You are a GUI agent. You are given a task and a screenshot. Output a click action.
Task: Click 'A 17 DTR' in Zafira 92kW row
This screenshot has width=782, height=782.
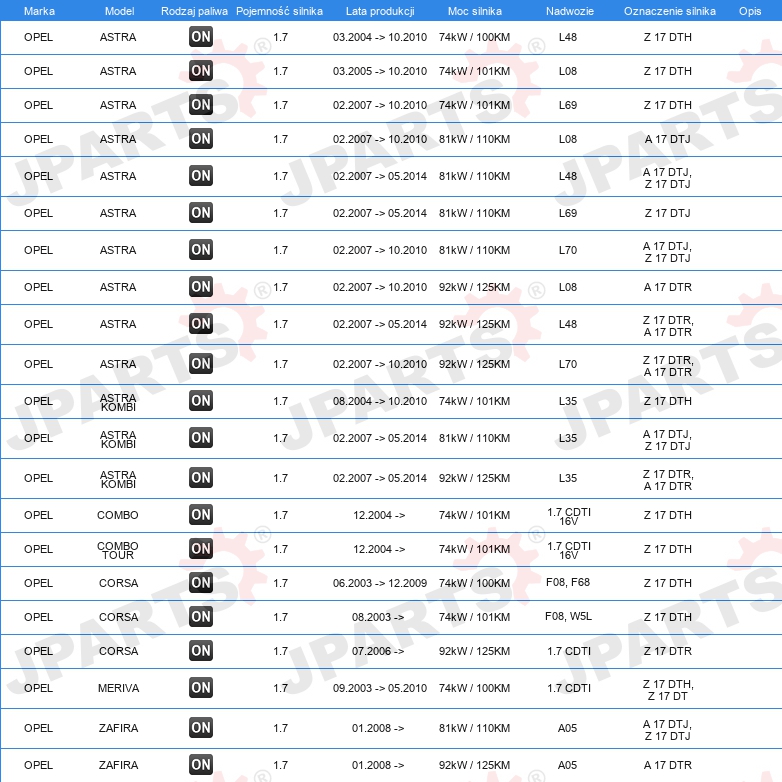pos(668,765)
